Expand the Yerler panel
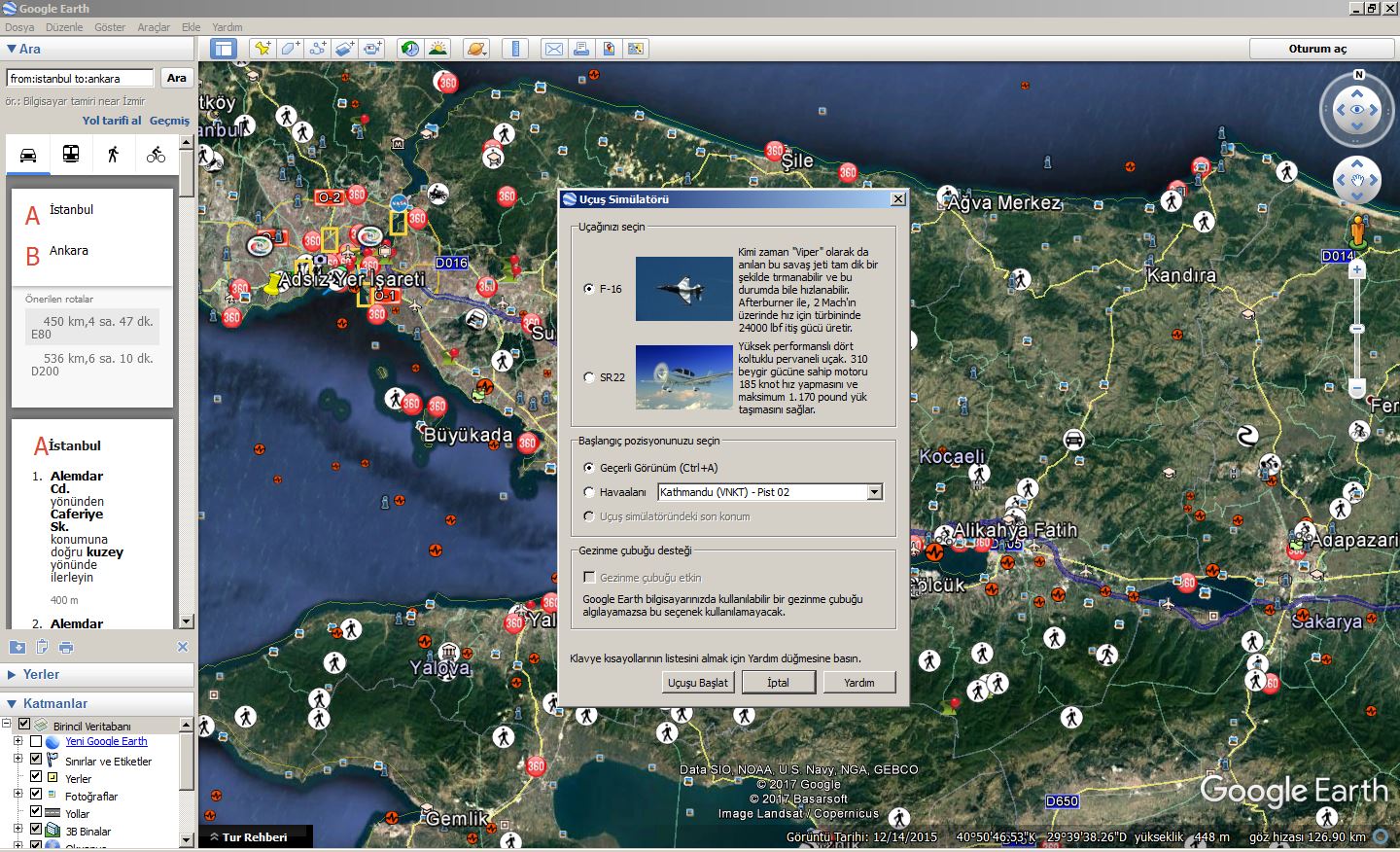Viewport: 1400px width, 852px height. tap(12, 674)
